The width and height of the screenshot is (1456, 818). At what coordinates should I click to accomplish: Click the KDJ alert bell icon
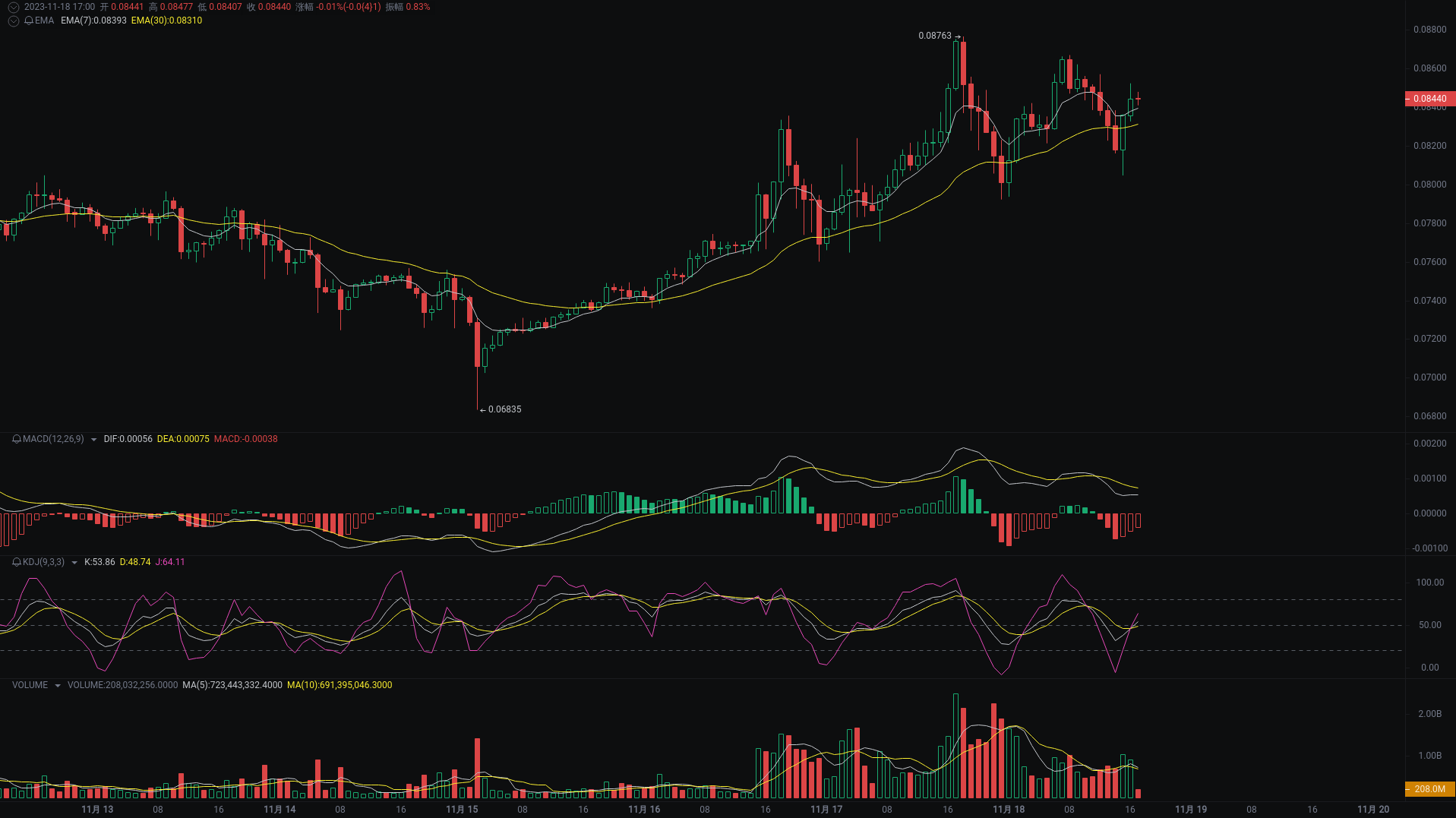(17, 562)
